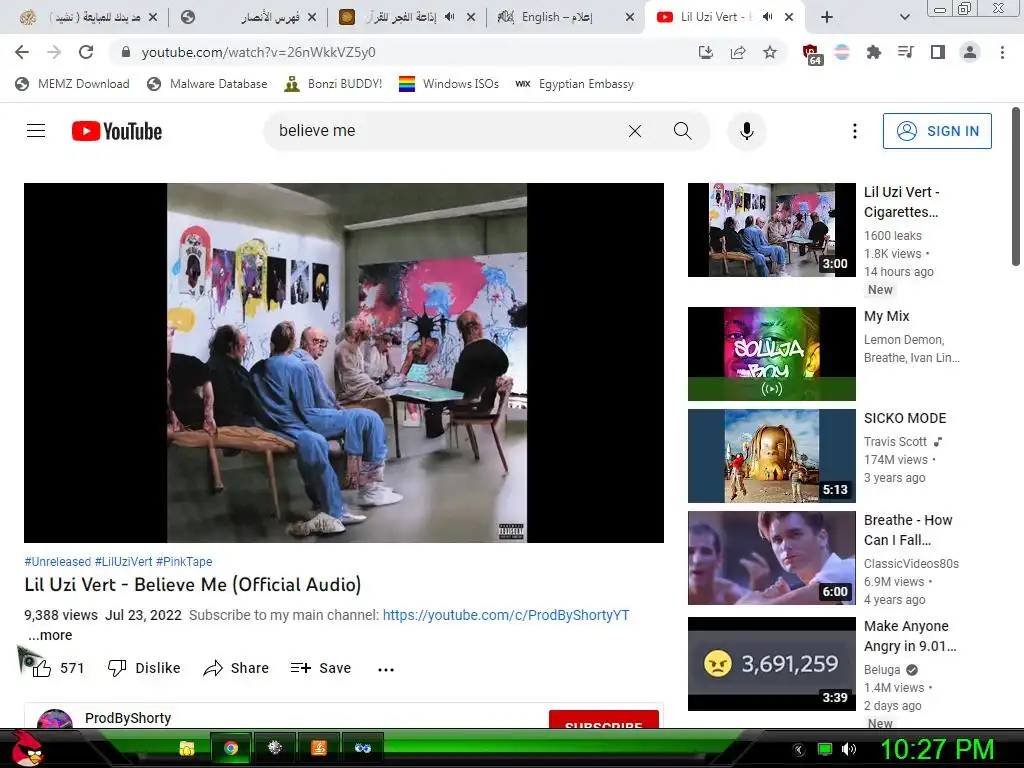Open the Chrome three-dot menu
The height and width of the screenshot is (768, 1024).
(1002, 52)
